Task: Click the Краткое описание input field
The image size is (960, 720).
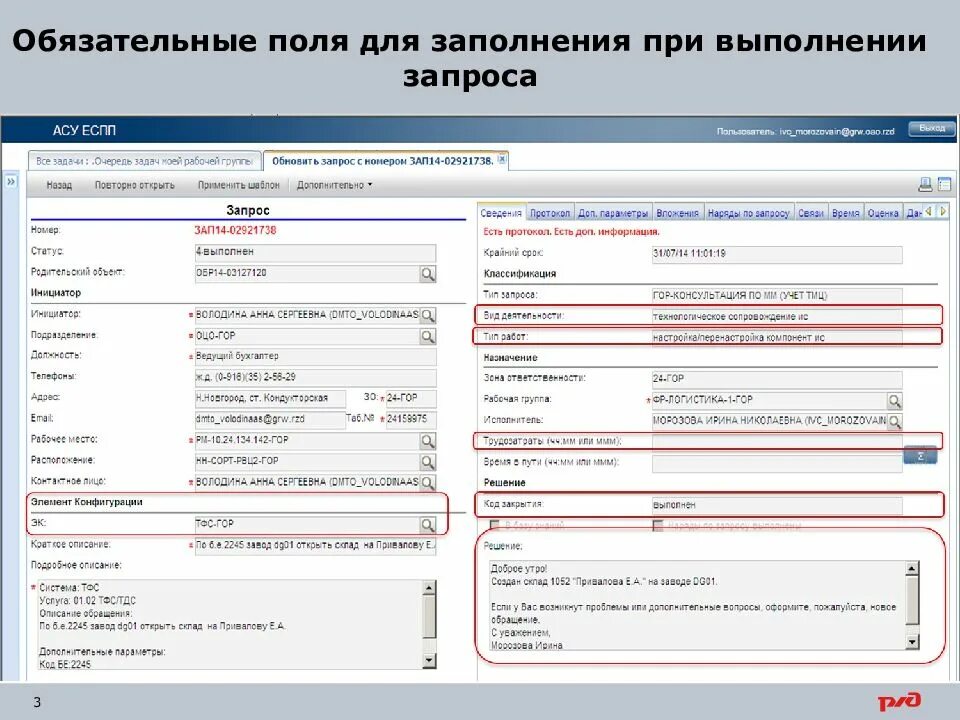Action: (315, 546)
